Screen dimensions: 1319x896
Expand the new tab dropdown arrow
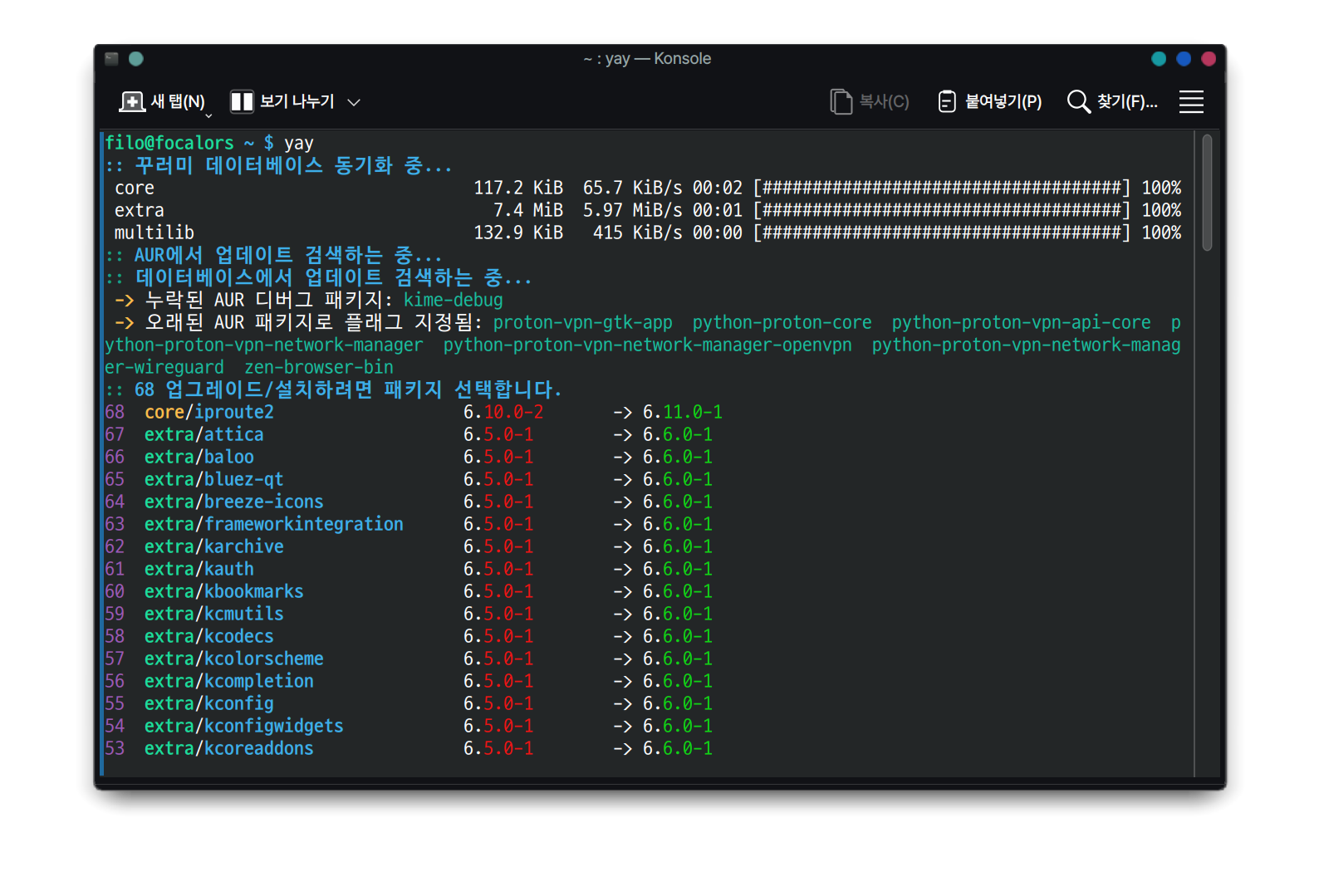click(x=208, y=116)
